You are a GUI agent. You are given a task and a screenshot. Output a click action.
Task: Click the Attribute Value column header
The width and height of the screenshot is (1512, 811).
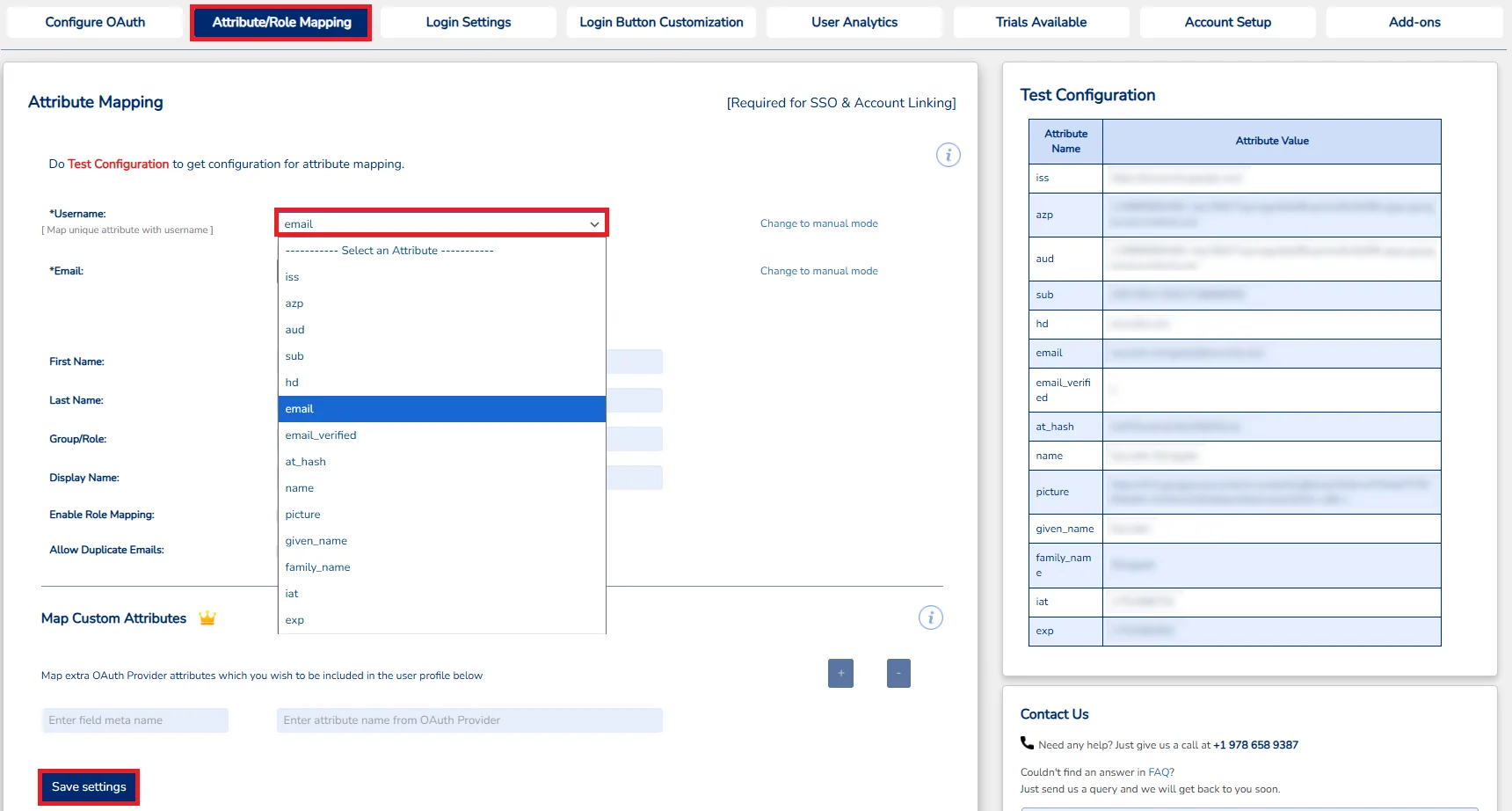pos(1272,142)
